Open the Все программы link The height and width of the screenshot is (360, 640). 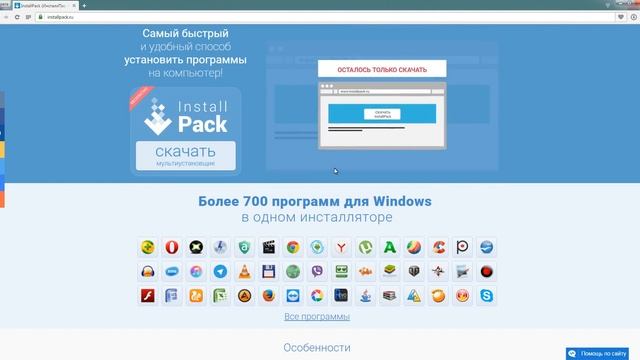tap(317, 316)
